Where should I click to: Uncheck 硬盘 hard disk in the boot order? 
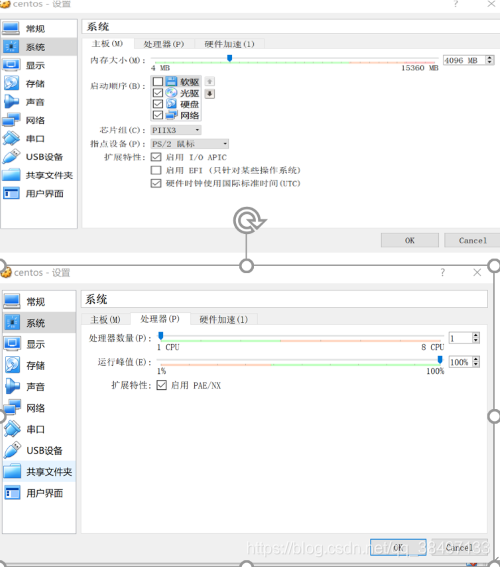coord(158,104)
